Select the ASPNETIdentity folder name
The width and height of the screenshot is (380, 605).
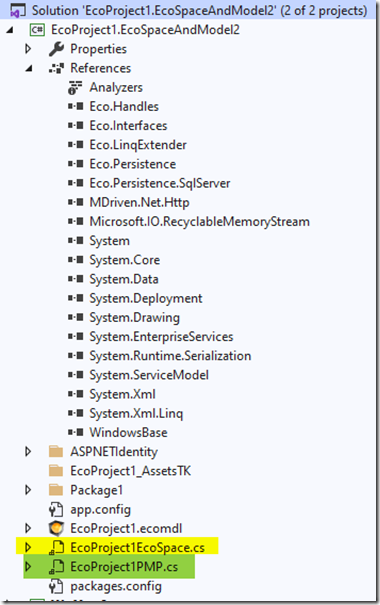[x=114, y=452]
